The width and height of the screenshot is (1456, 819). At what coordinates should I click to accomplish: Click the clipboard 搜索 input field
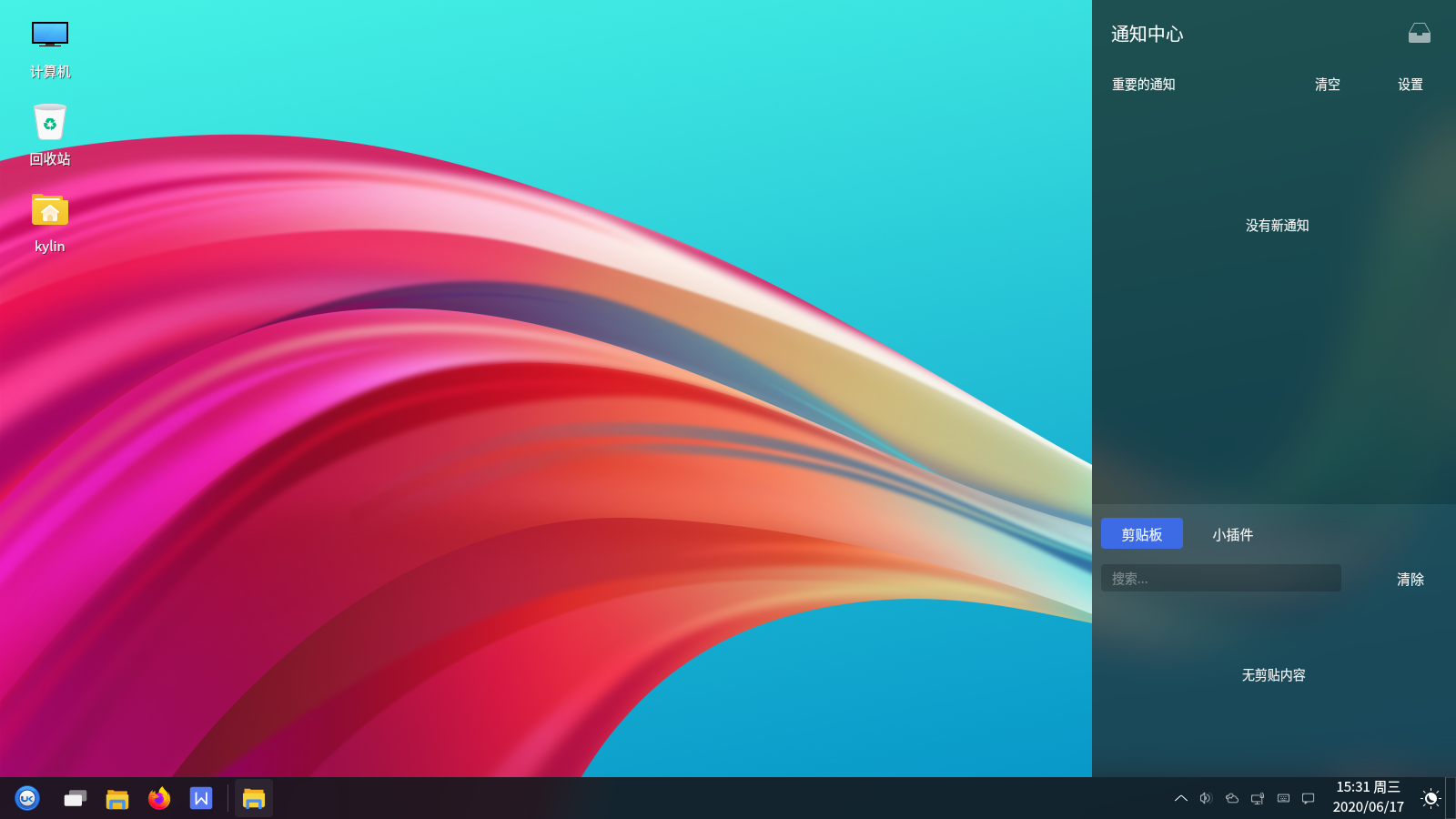1220,578
